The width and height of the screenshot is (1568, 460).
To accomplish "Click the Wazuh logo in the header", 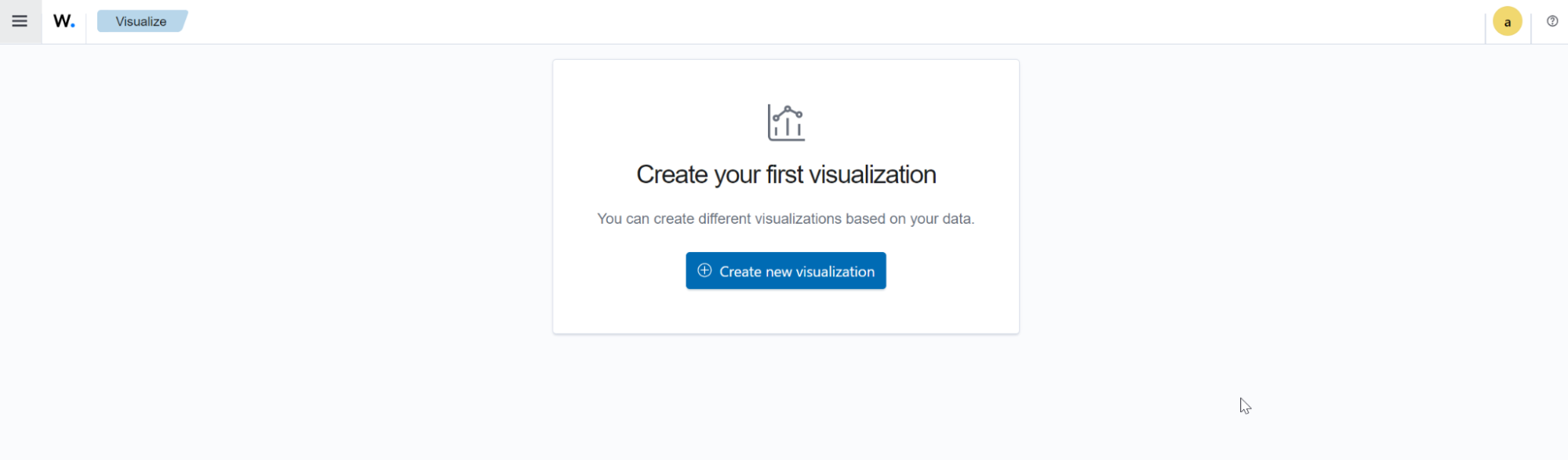I will 63,21.
